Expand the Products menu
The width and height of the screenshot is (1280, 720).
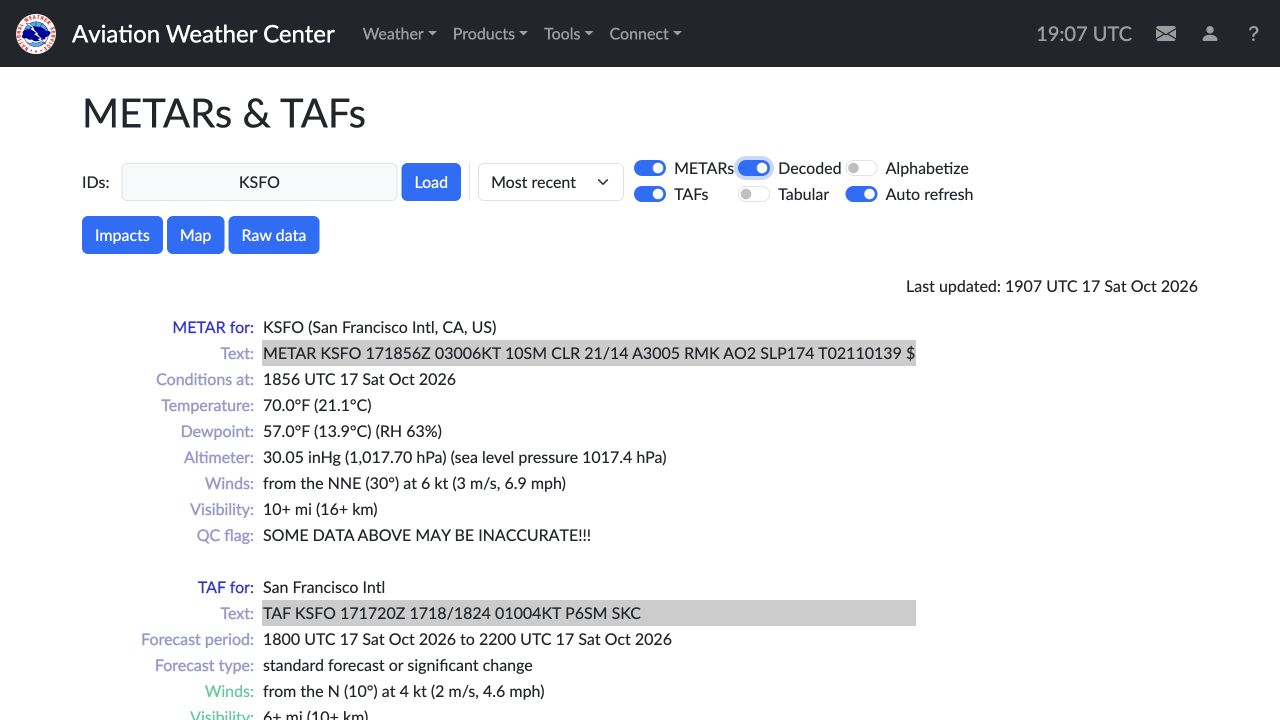490,34
